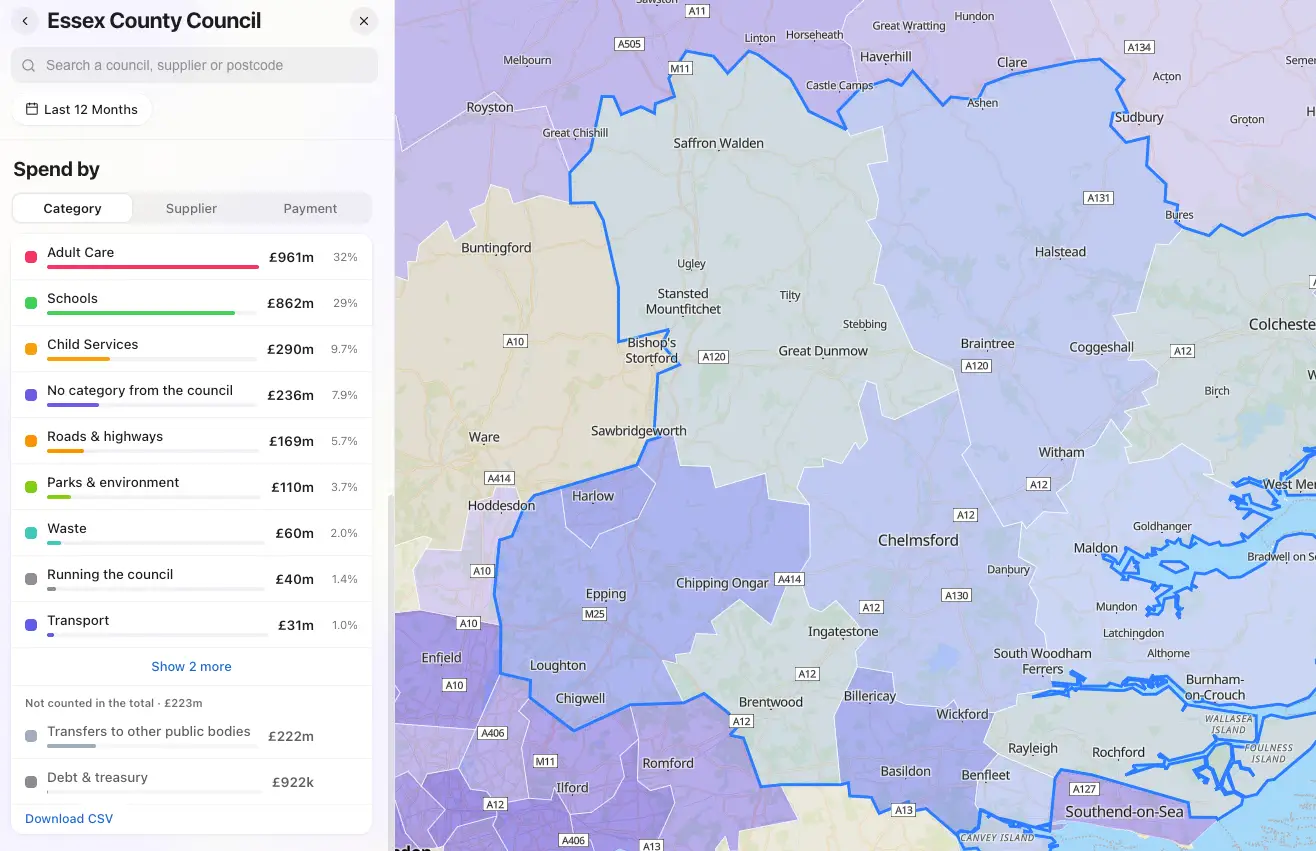Open the Last 12 Months date filter

click(x=82, y=109)
